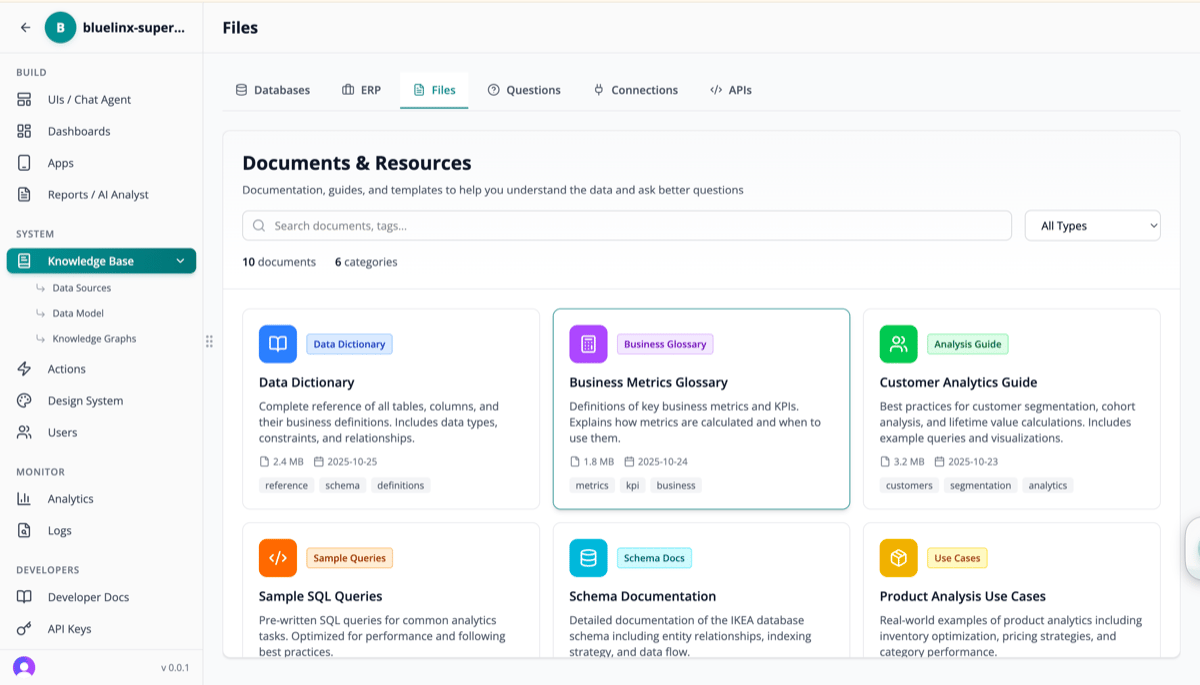Click the yellow cube Use Cases icon
This screenshot has width=1200, height=685.
898,558
